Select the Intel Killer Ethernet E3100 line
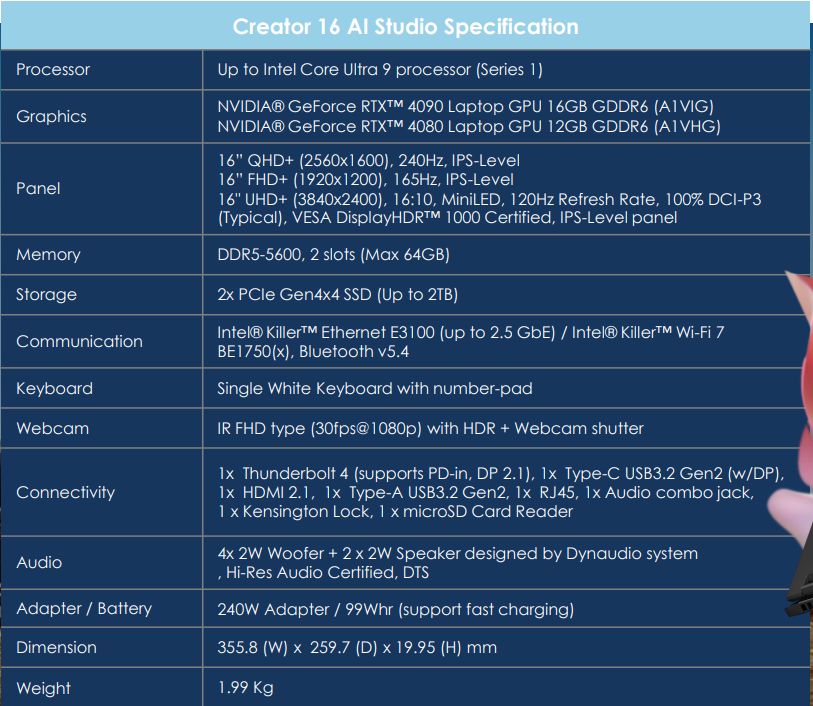The height and width of the screenshot is (706, 813). (x=471, y=332)
